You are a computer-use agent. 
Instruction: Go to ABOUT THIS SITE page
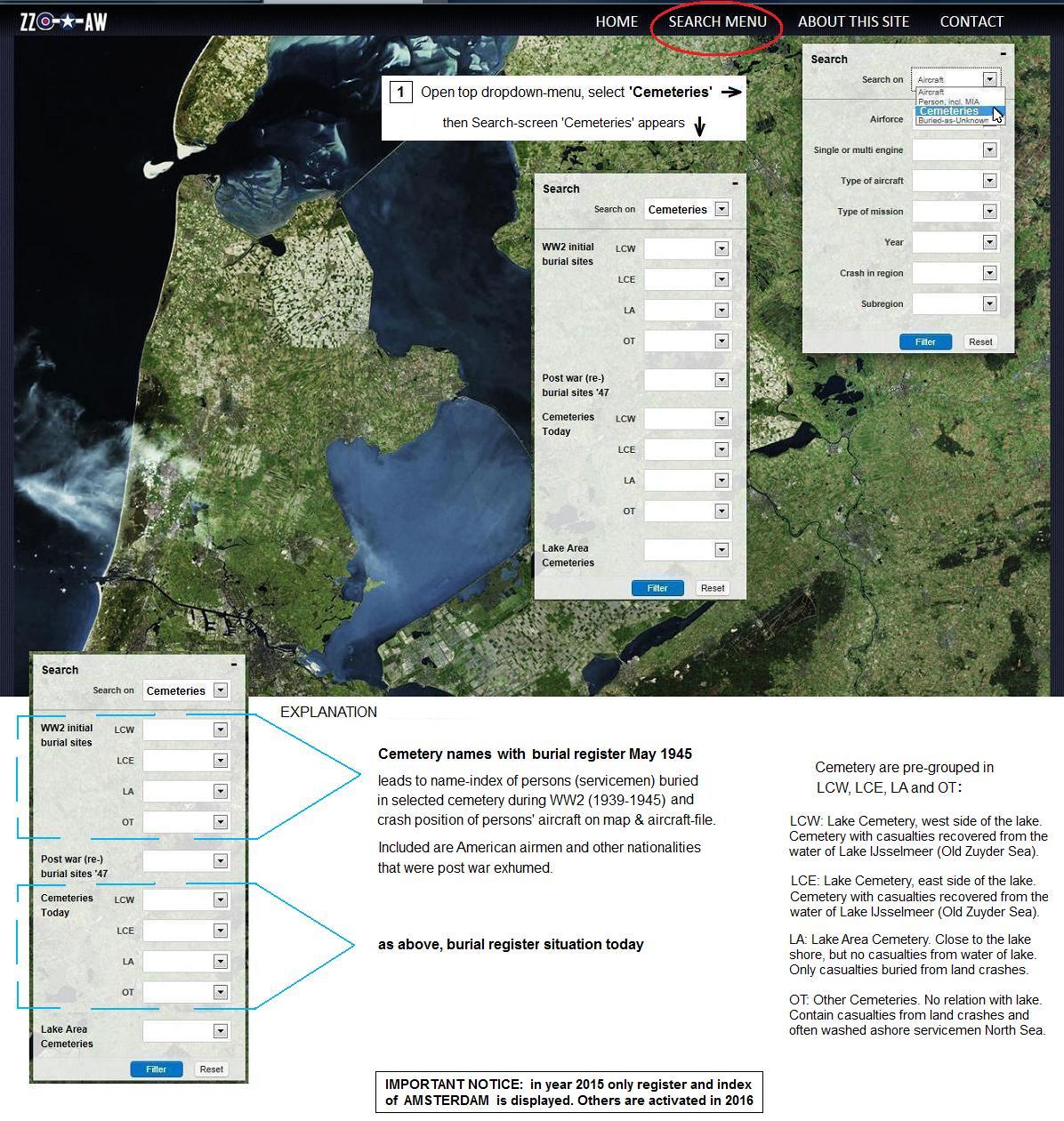[x=853, y=21]
